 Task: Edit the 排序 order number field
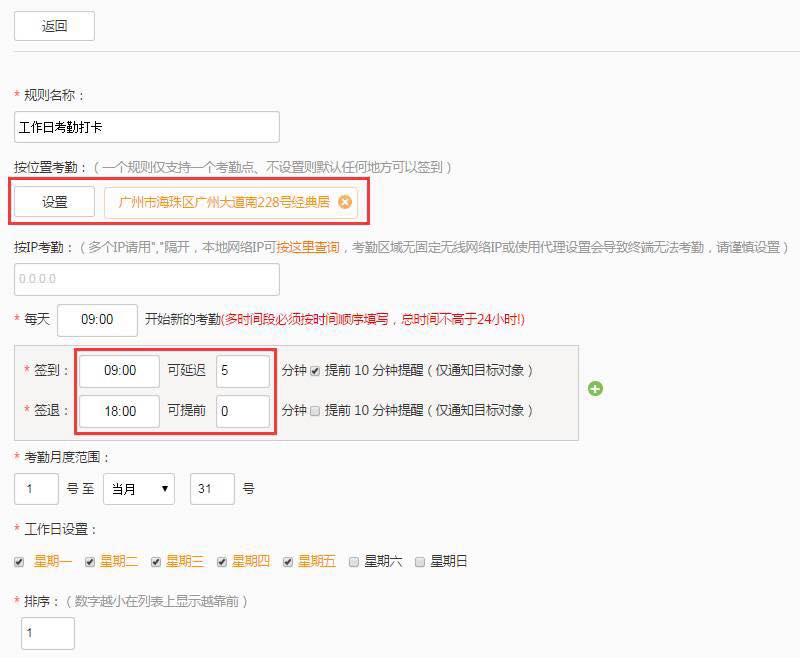[48, 634]
